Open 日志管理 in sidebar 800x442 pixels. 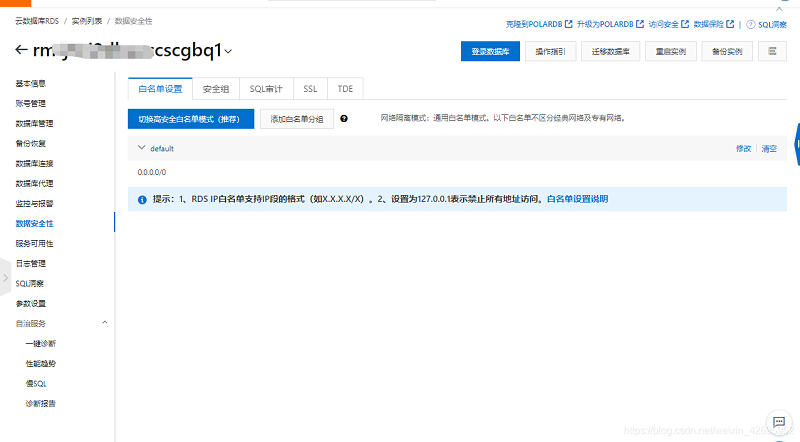31,263
